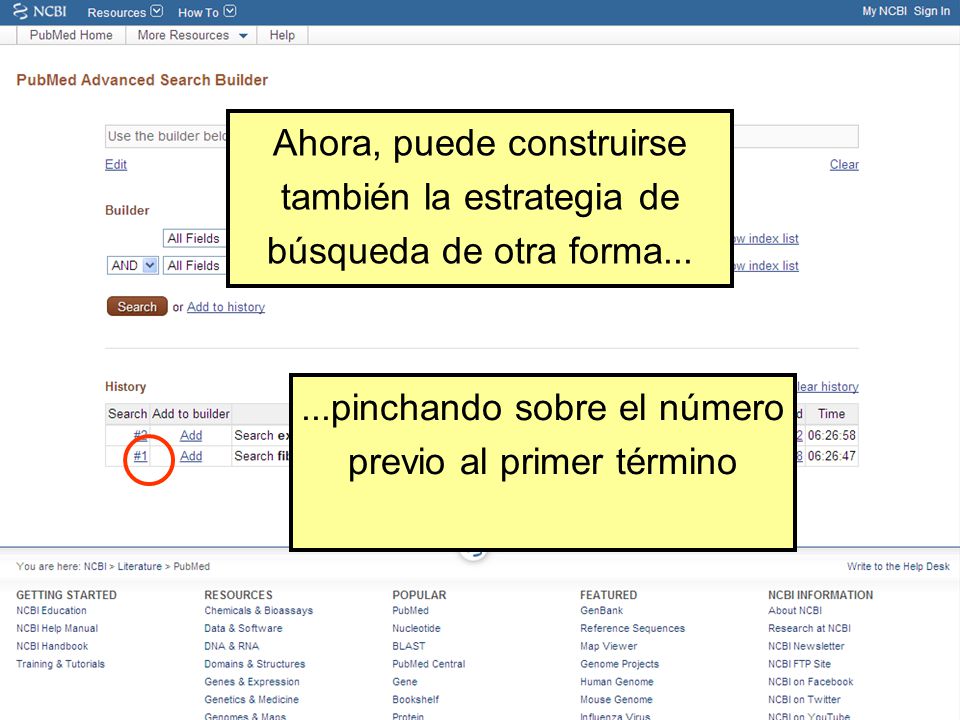Image resolution: width=960 pixels, height=720 pixels.
Task: Open Training & Tutorials footer link
Action: pyautogui.click(x=61, y=664)
